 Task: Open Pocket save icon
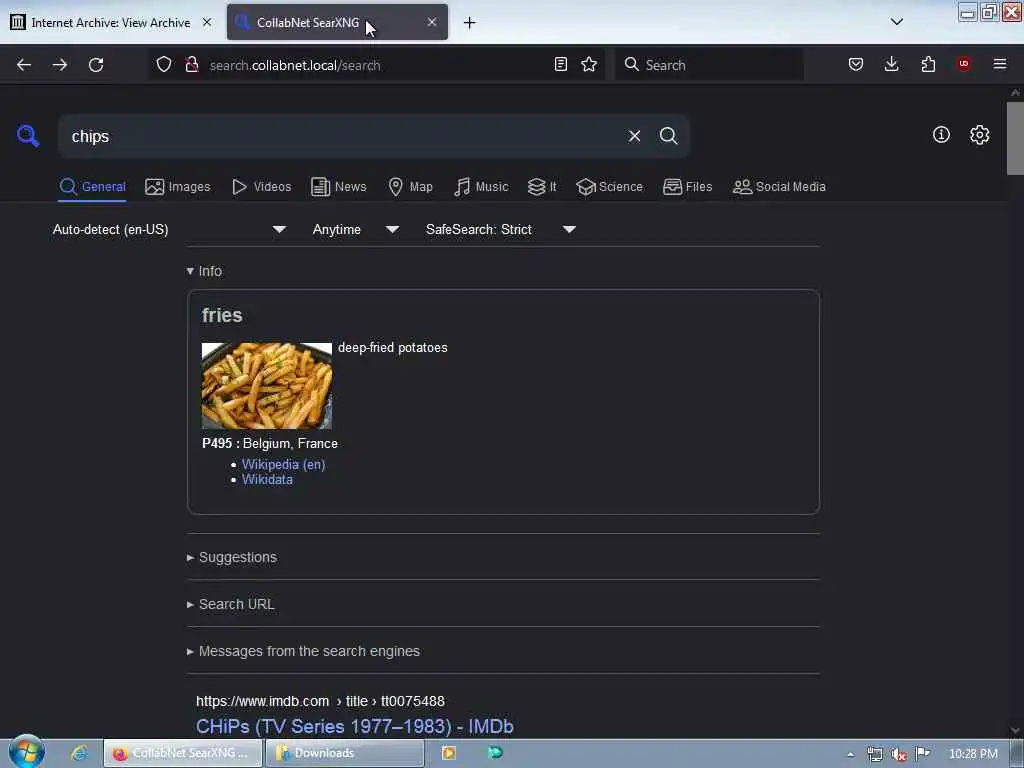856,65
